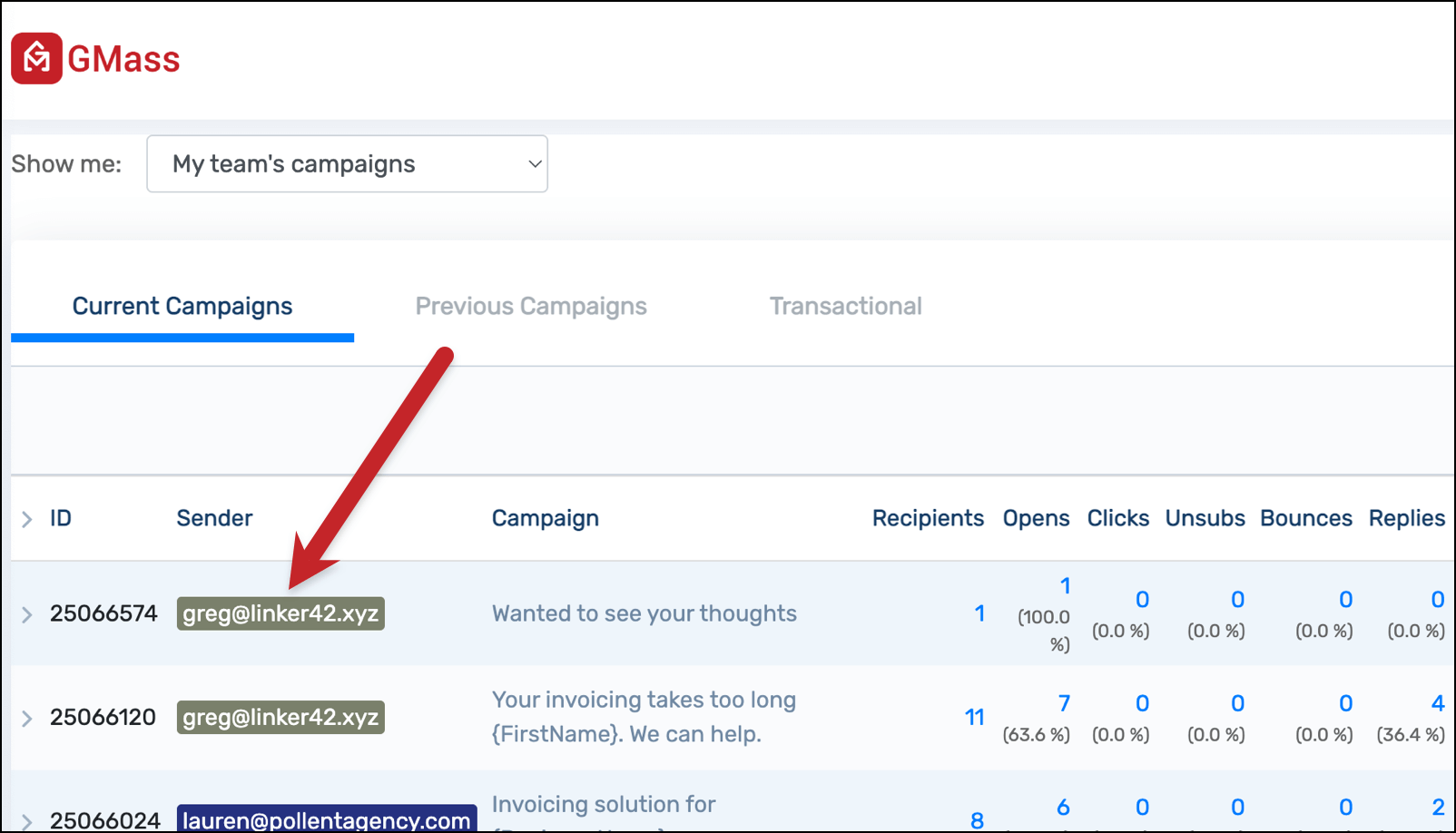Click campaign ID 25066120
The height and width of the screenshot is (833, 1456).
tap(103, 717)
